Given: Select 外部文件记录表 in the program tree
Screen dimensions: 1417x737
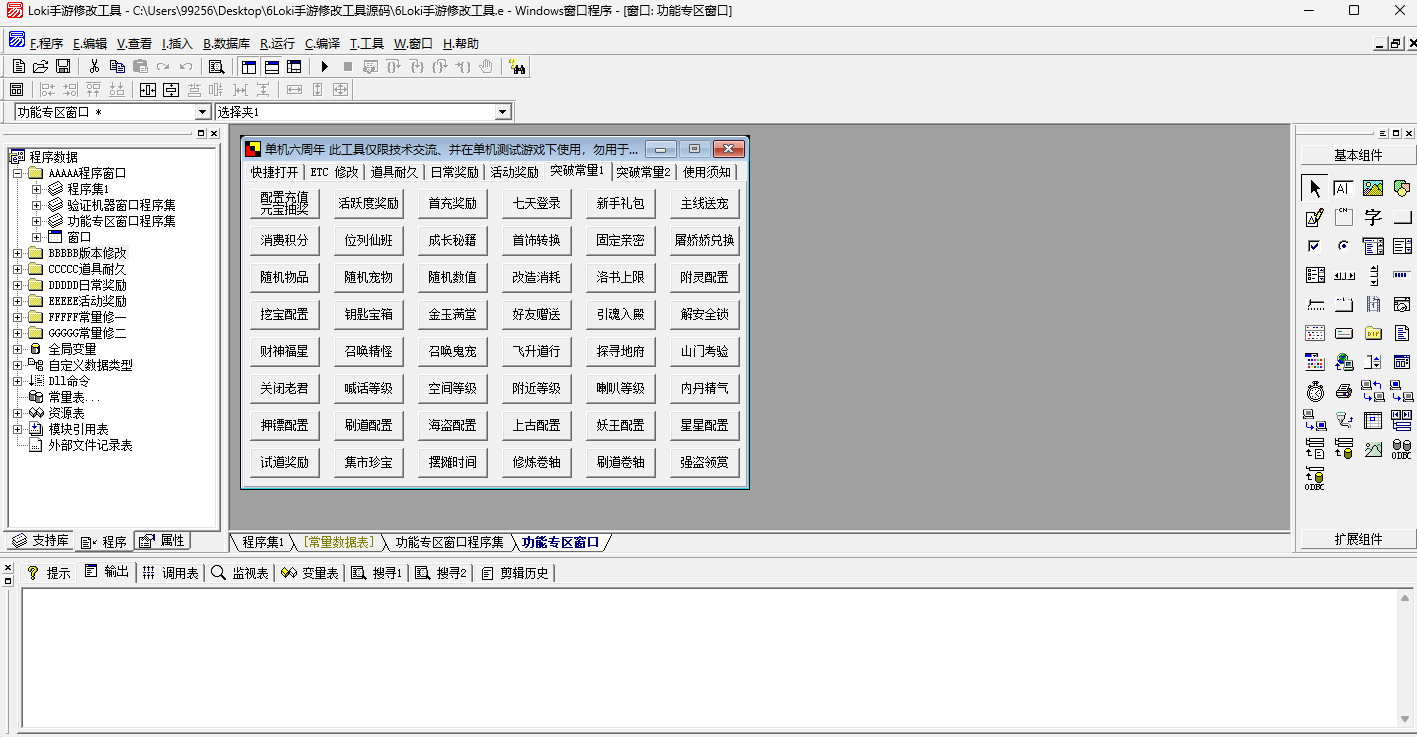Looking at the screenshot, I should (x=91, y=445).
